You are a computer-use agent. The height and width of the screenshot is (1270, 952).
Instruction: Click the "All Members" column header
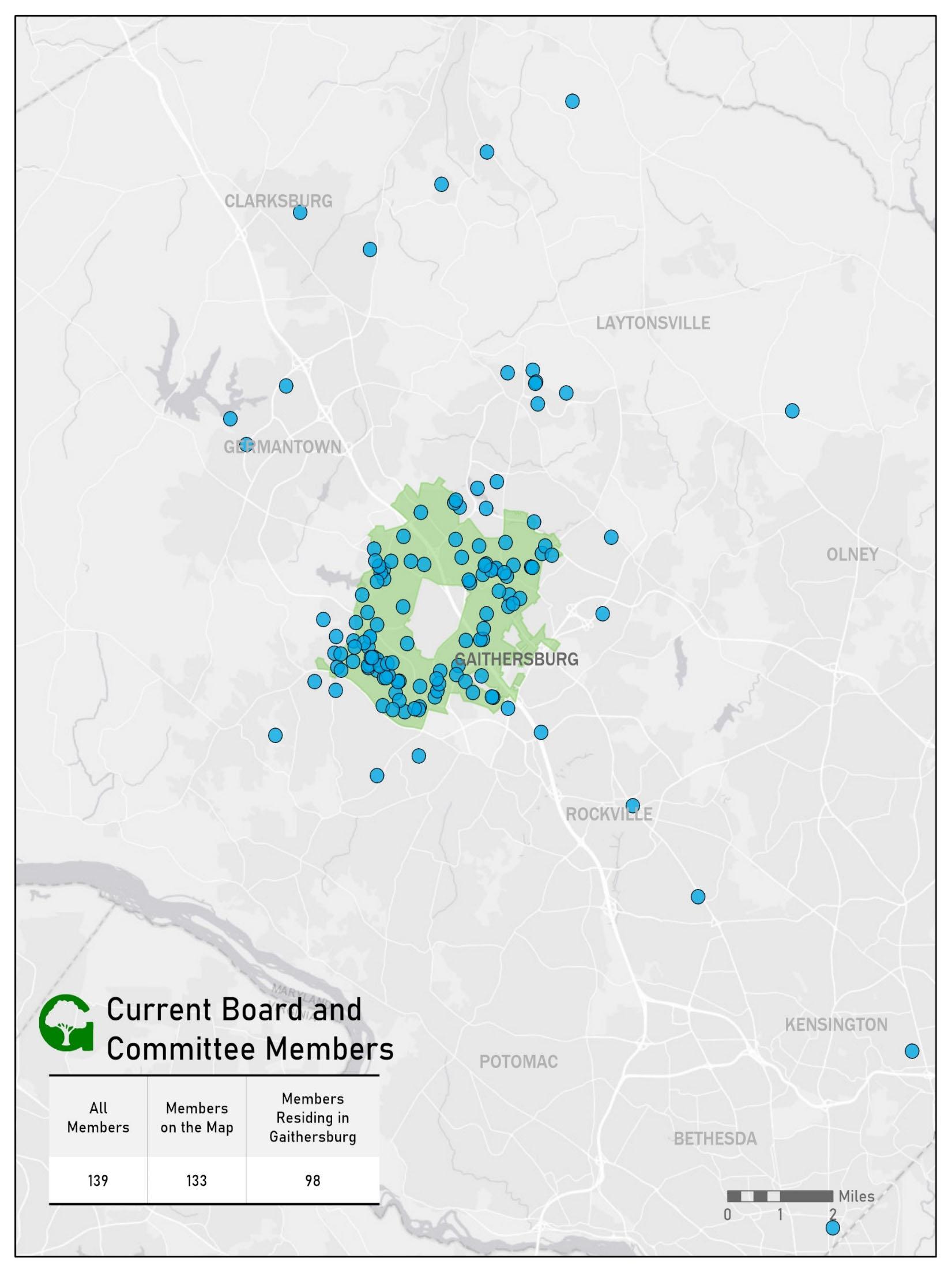[x=98, y=1117]
